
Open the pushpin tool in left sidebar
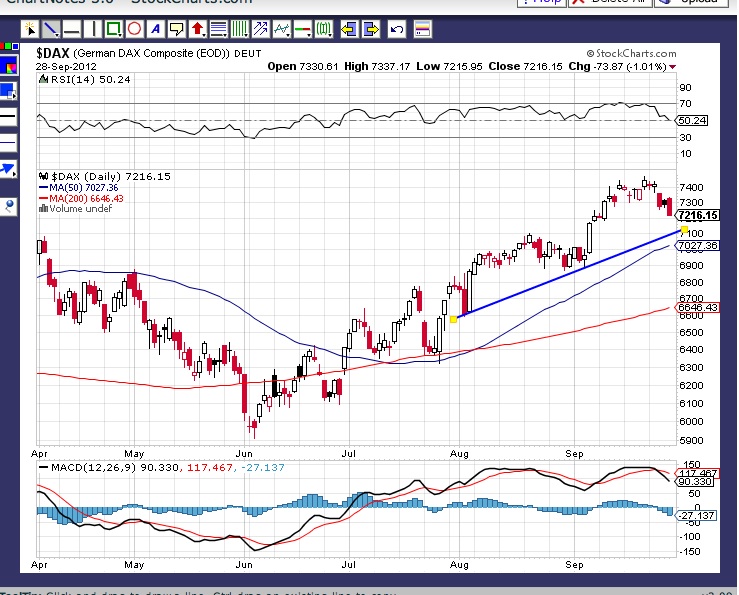(x=8, y=206)
